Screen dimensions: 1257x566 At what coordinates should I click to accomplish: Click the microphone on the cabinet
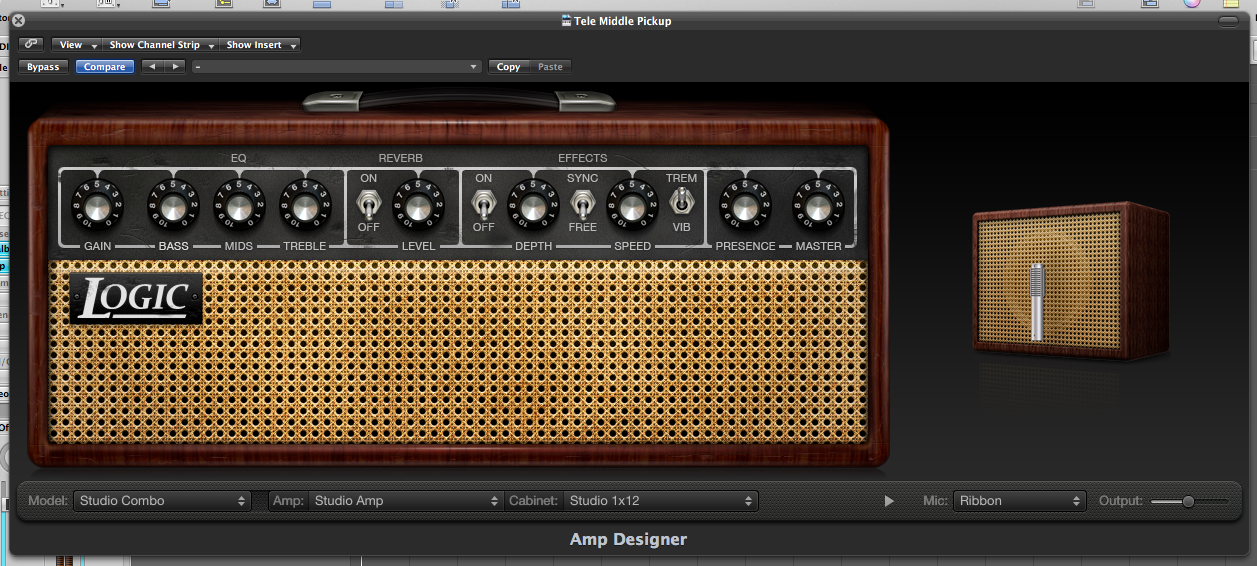point(1037,301)
